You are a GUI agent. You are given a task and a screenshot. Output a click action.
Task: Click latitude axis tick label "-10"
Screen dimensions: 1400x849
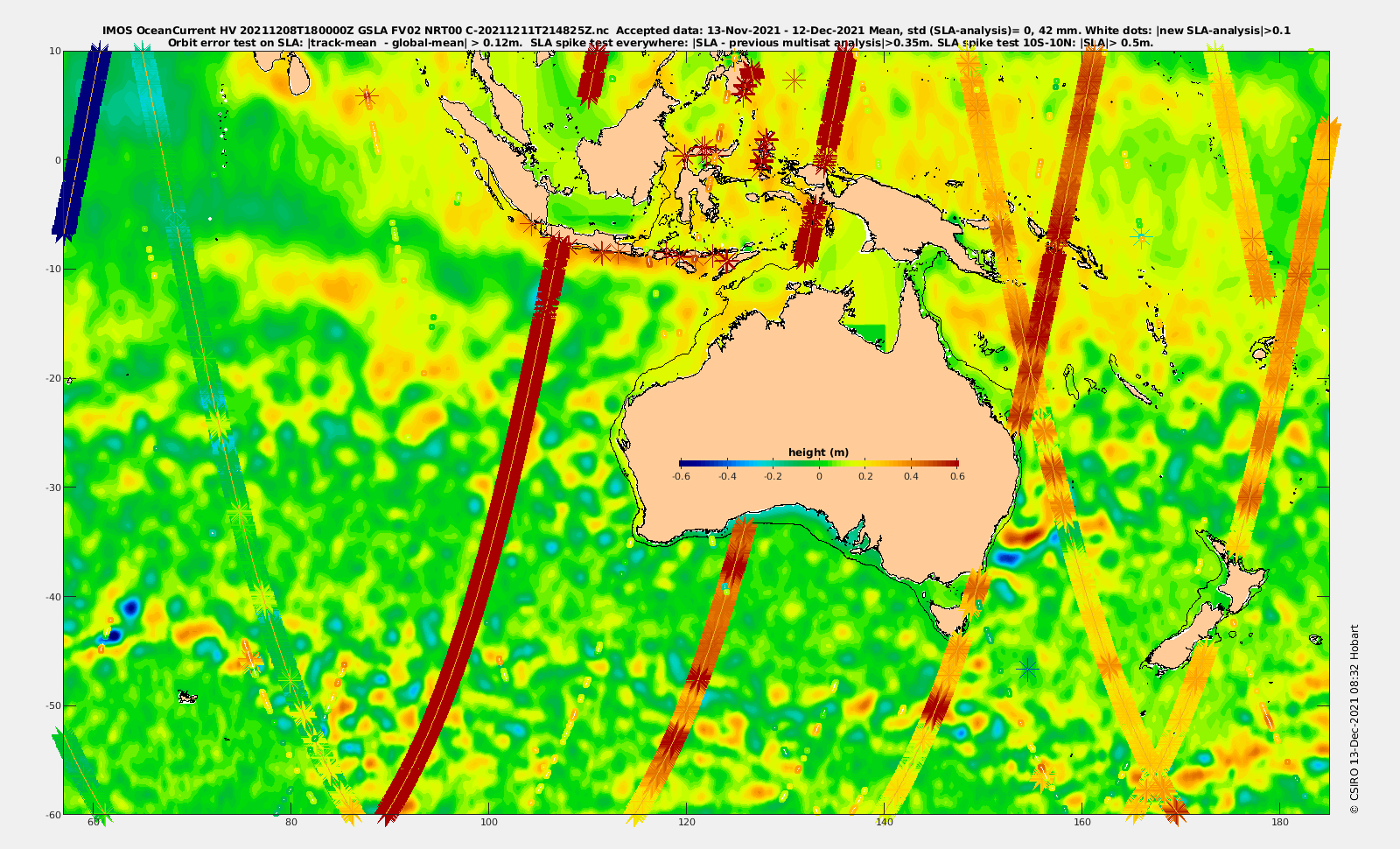[54, 269]
